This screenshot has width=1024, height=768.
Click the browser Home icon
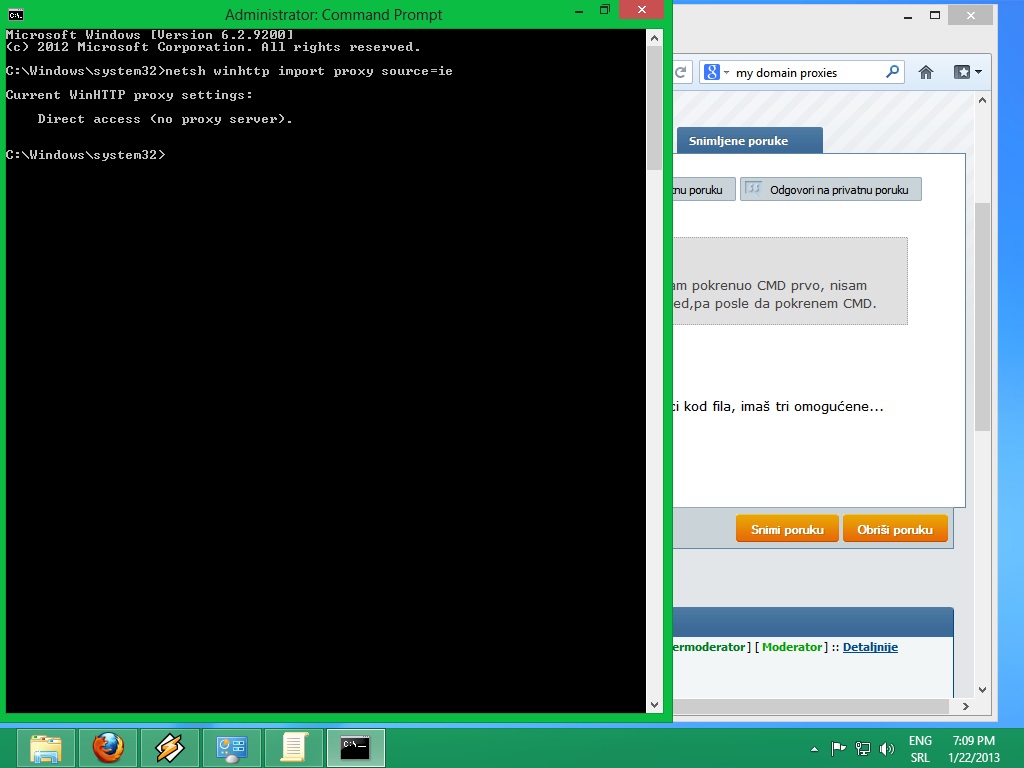(x=926, y=72)
